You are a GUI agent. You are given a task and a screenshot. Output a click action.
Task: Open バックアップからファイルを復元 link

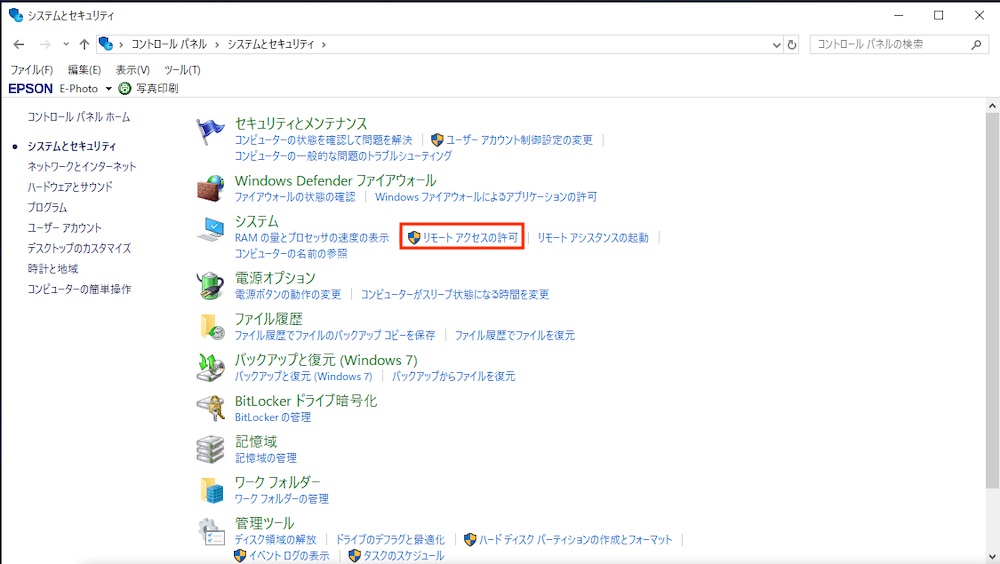[x=453, y=376]
